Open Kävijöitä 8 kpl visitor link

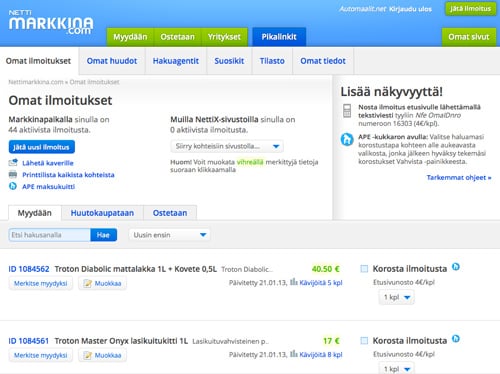321,355
